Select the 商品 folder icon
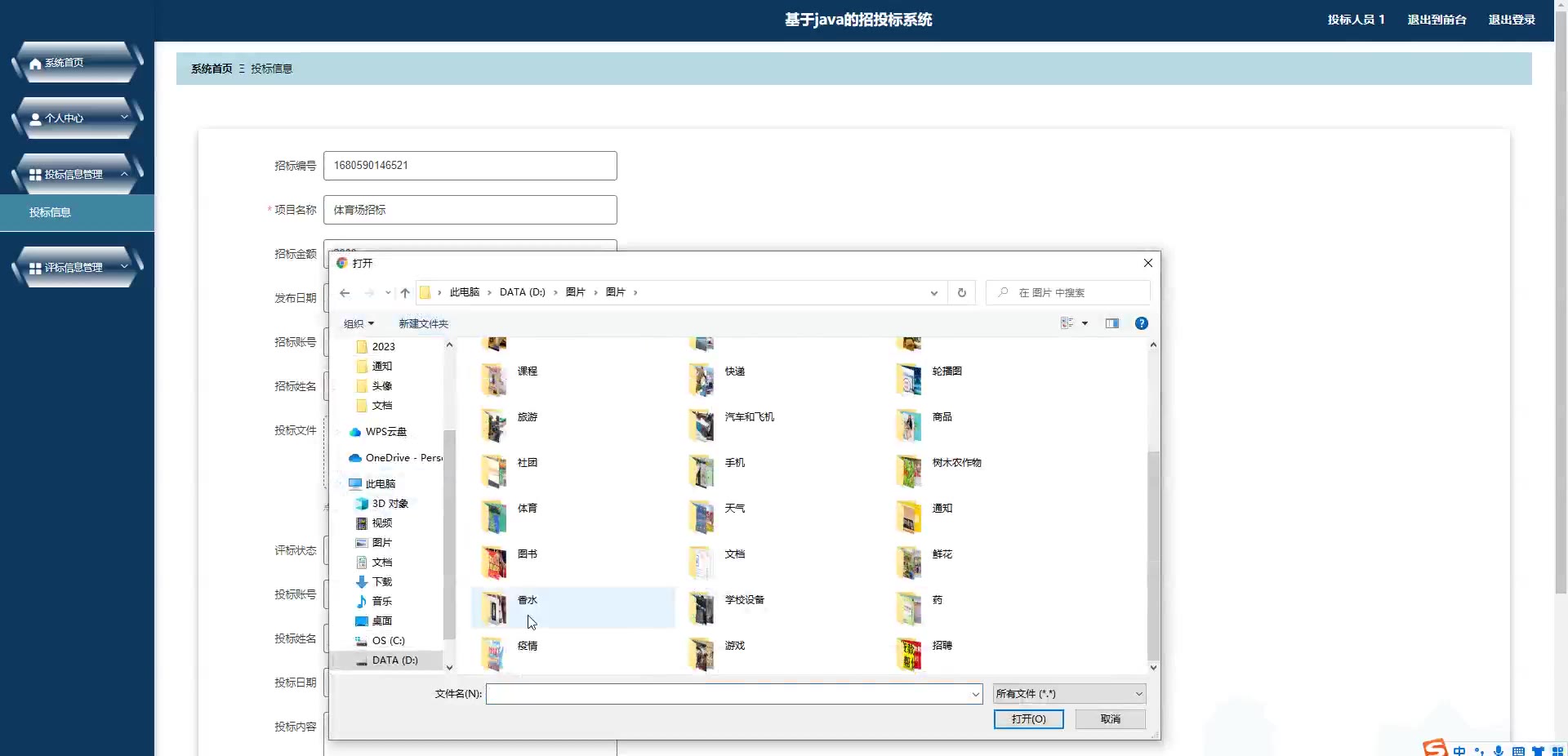This screenshot has height=756, width=1568. point(908,425)
